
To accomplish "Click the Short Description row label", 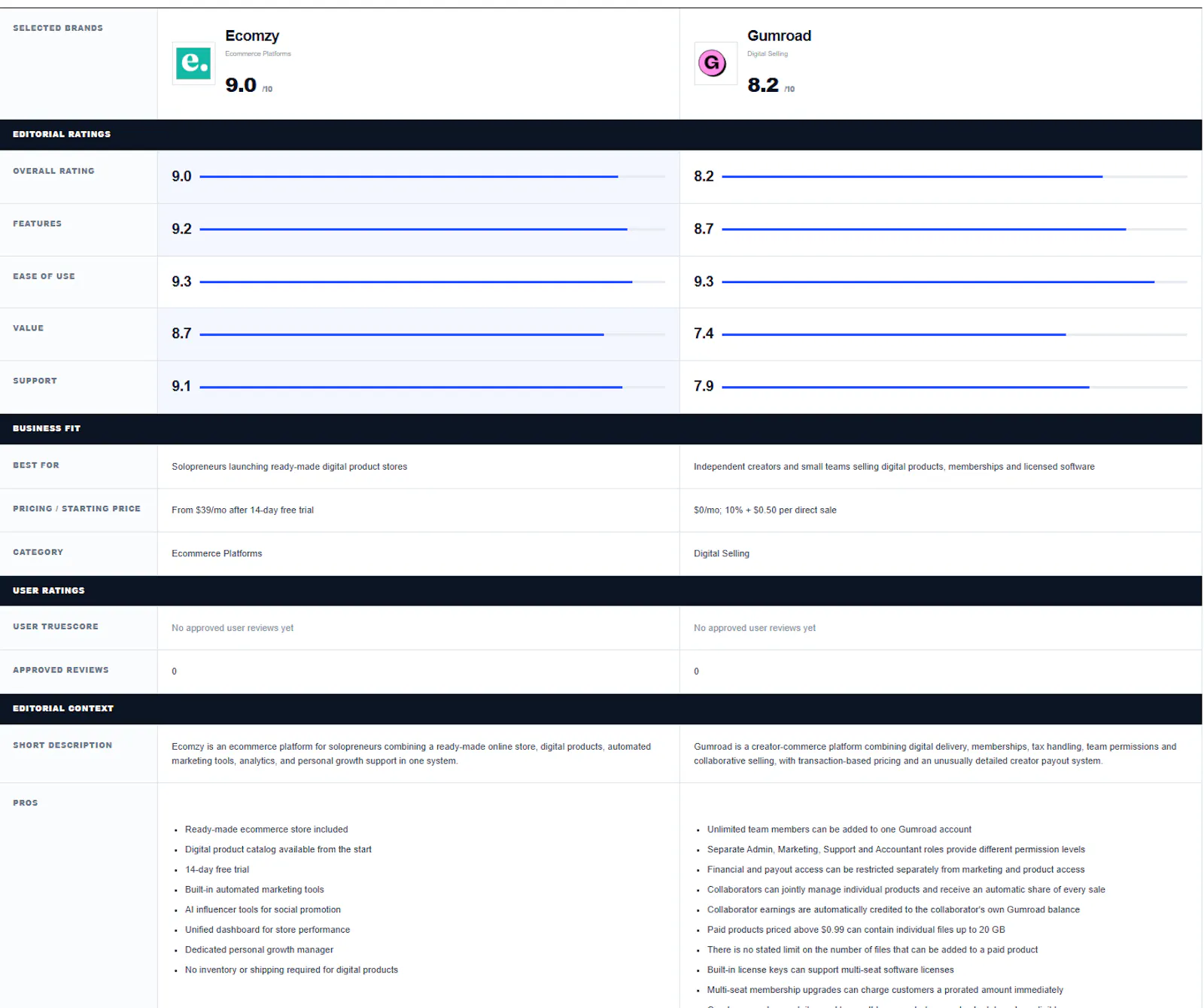I will point(62,745).
